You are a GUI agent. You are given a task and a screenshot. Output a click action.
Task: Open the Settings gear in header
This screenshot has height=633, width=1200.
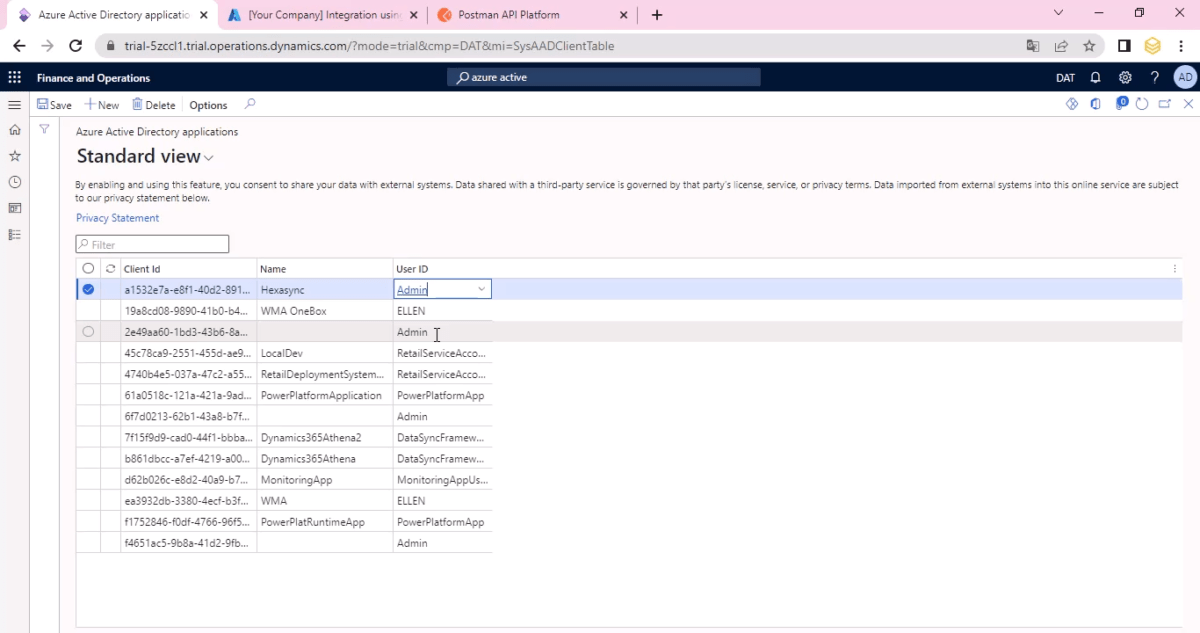point(1125,78)
